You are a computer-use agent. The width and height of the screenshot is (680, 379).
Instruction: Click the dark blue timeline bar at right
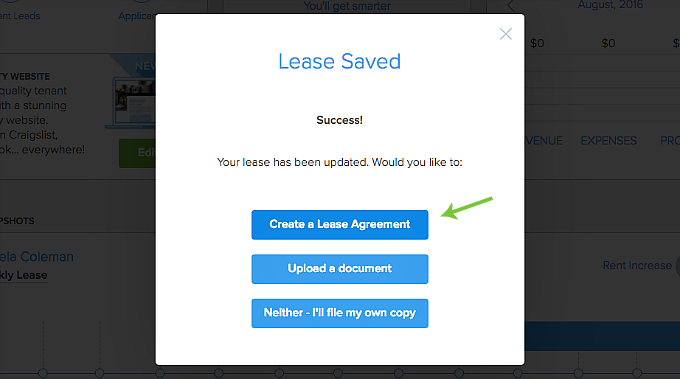click(x=602, y=336)
